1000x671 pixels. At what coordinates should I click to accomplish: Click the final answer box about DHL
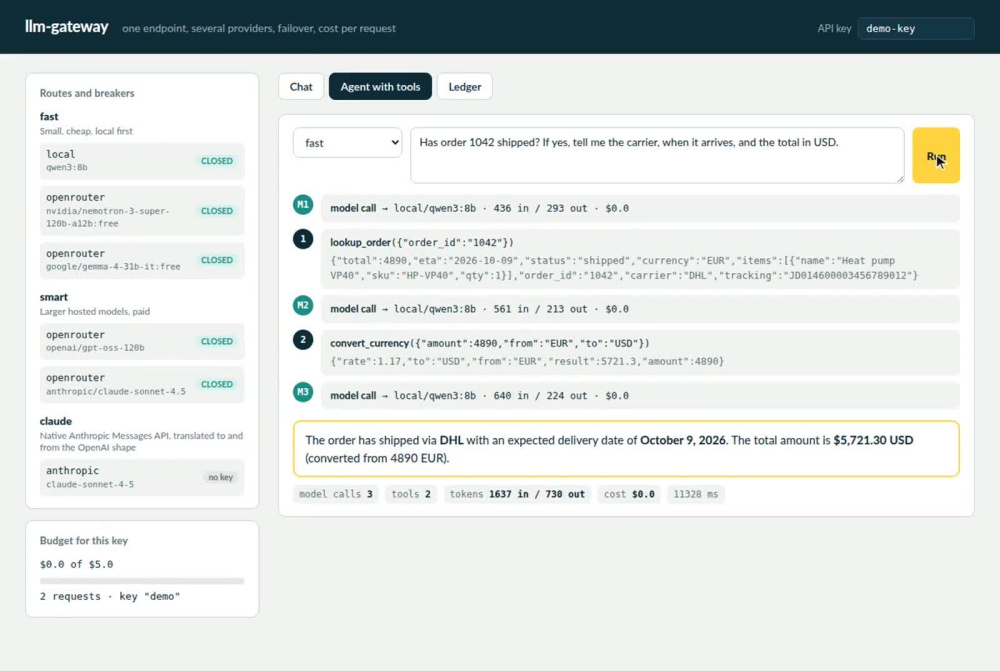626,448
